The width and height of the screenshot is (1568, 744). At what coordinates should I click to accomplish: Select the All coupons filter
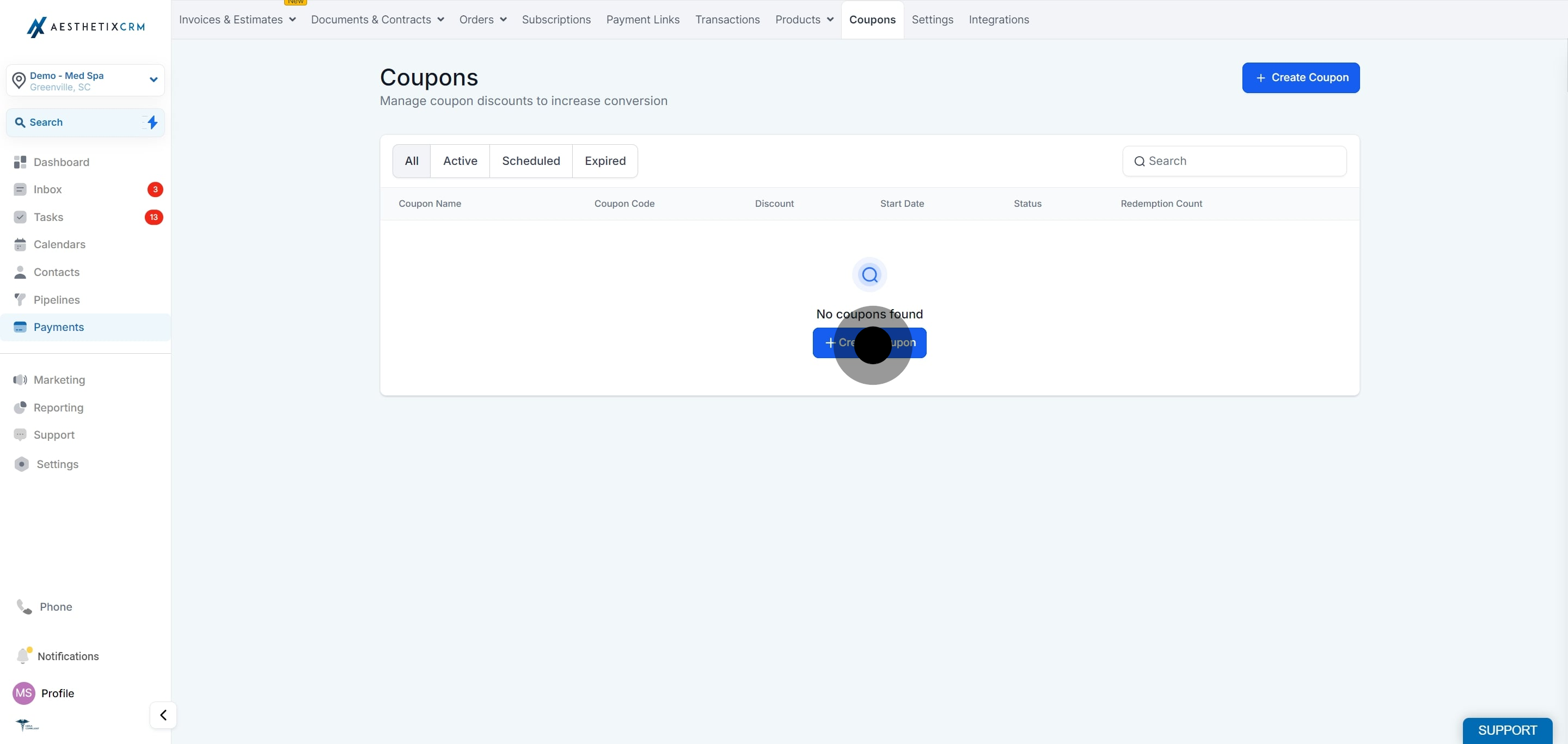412,161
